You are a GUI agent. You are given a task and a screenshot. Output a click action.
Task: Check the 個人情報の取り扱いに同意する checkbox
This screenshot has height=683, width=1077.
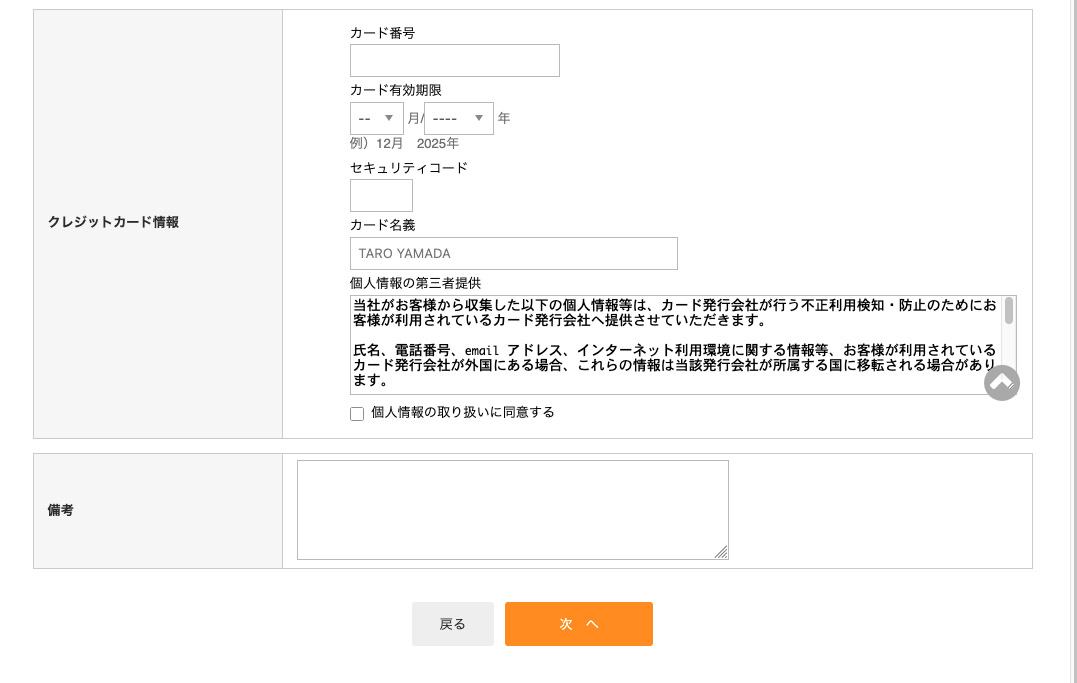tap(357, 414)
